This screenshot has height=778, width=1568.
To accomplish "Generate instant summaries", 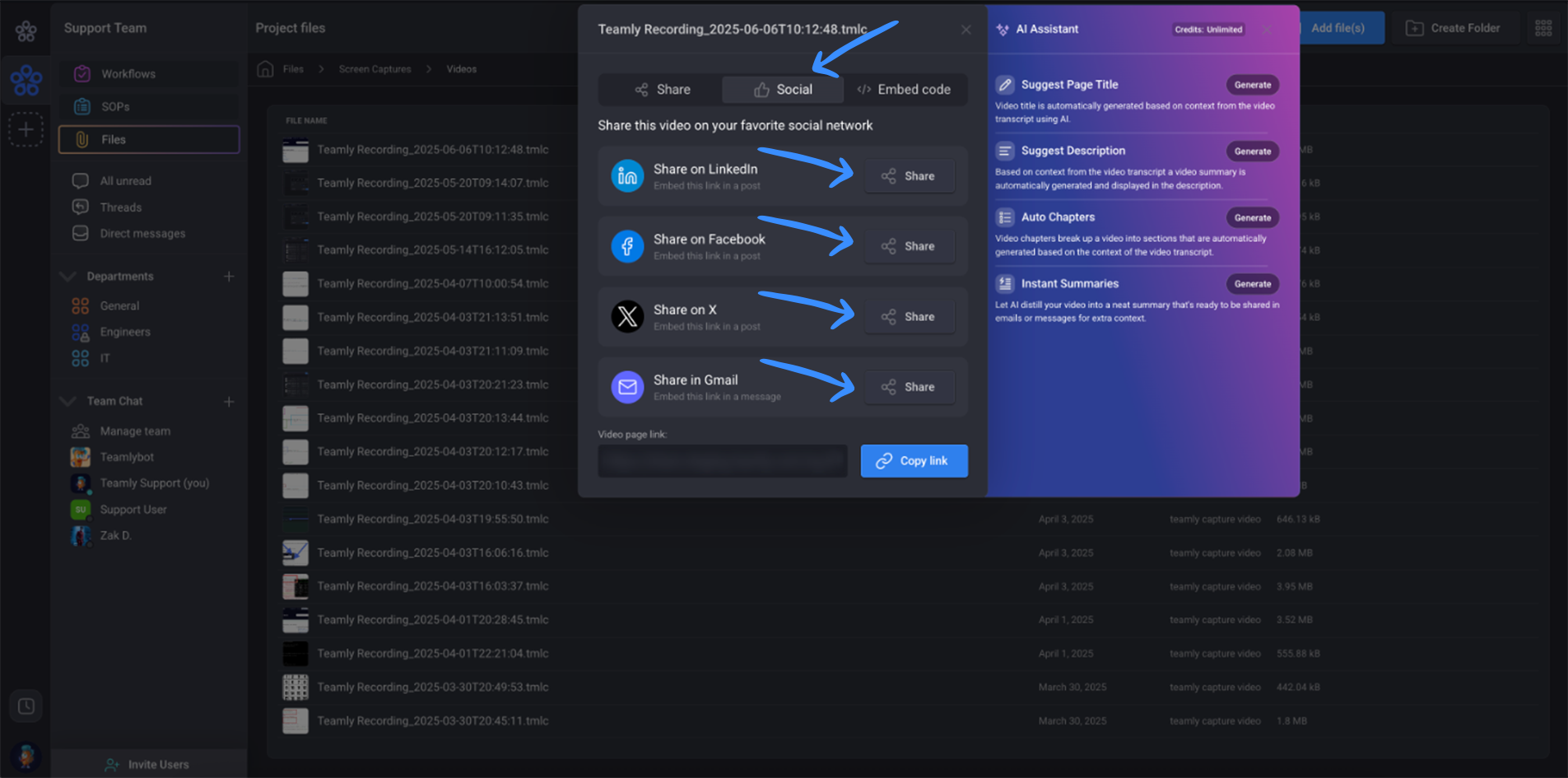I will click(1252, 284).
